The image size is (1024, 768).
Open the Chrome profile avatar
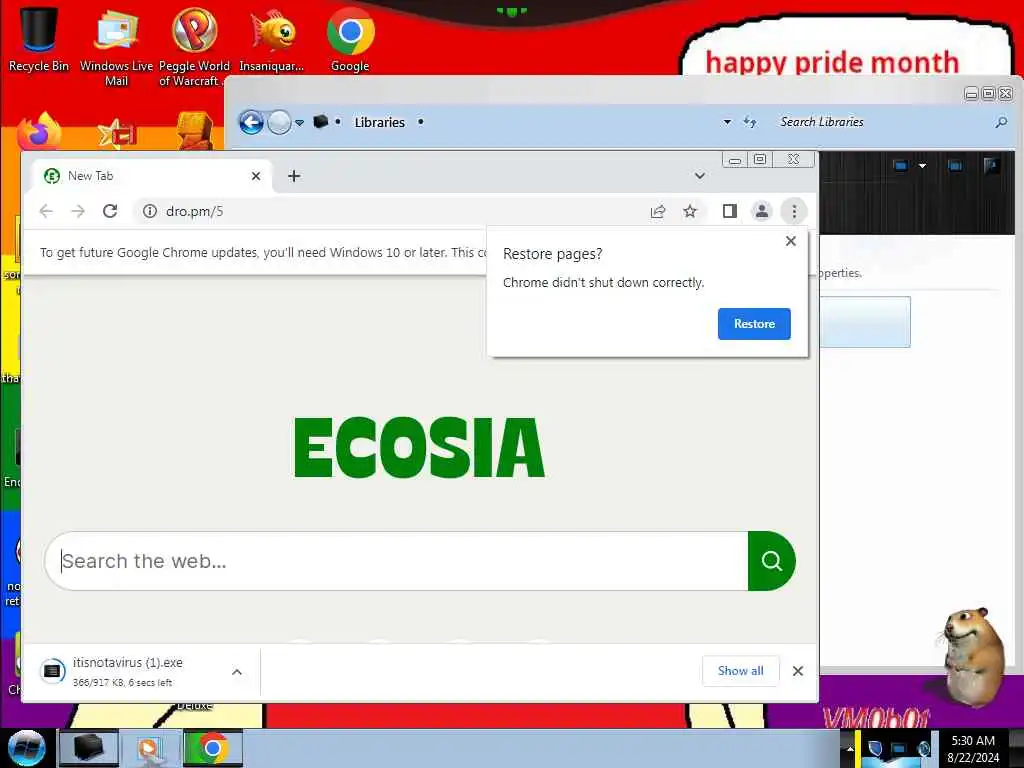[761, 211]
